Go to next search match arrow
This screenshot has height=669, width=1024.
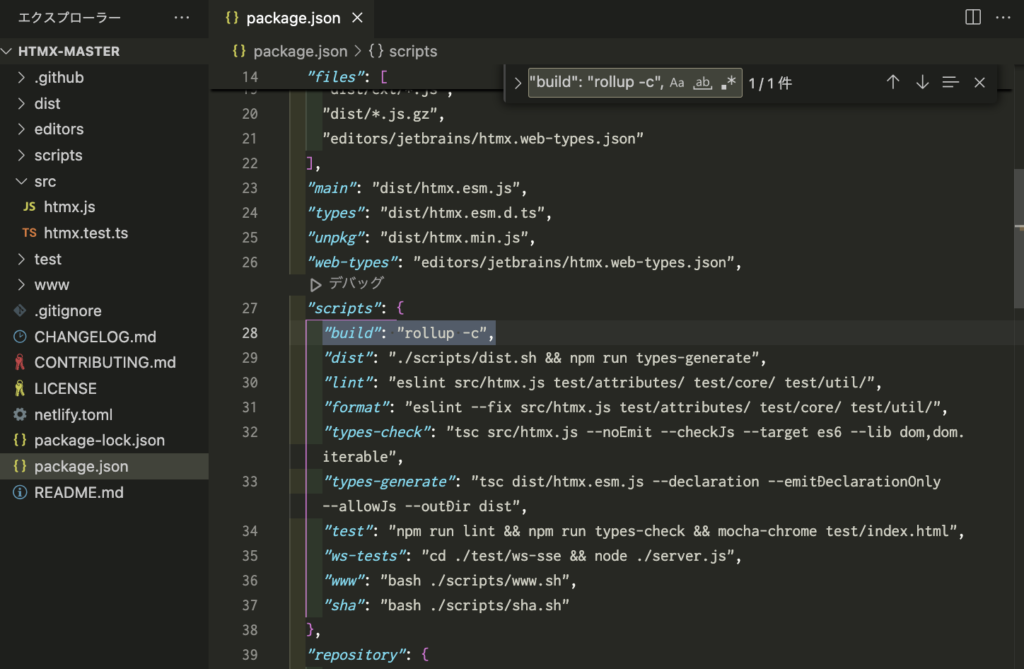pos(922,83)
